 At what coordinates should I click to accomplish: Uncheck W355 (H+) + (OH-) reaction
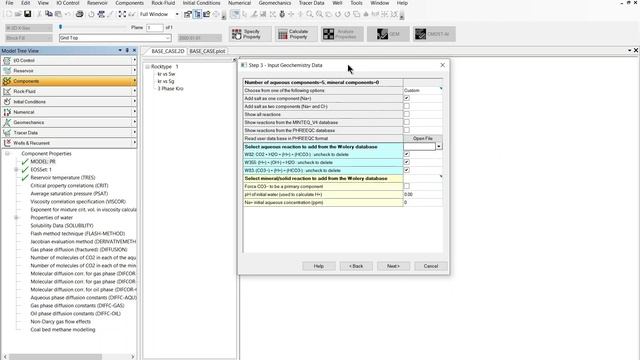click(407, 162)
